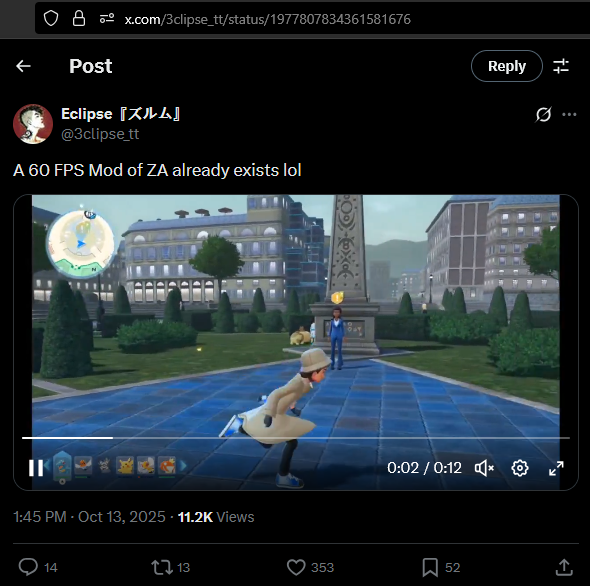The height and width of the screenshot is (586, 590).
Task: Seek on the video progress bar
Action: tap(296, 438)
